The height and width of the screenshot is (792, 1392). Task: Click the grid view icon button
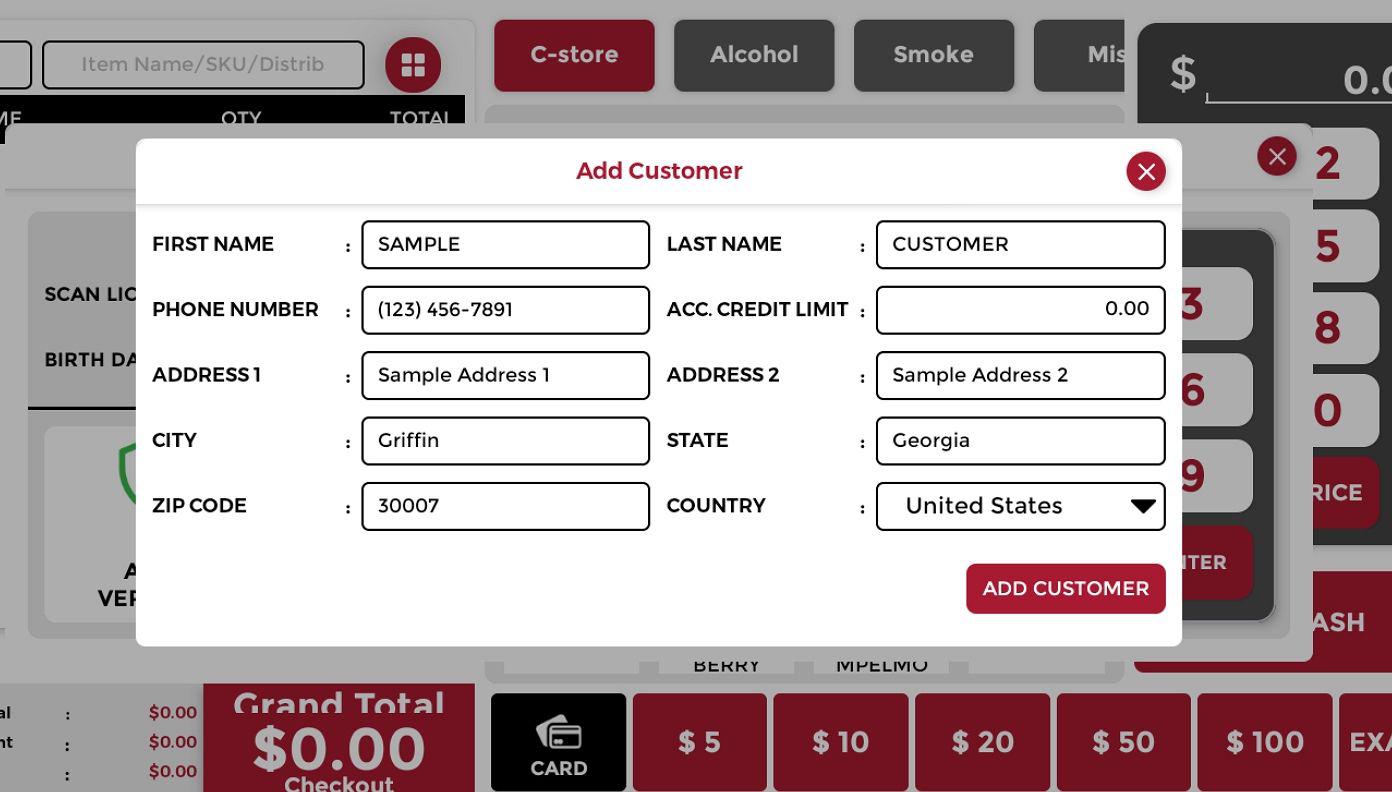click(413, 65)
